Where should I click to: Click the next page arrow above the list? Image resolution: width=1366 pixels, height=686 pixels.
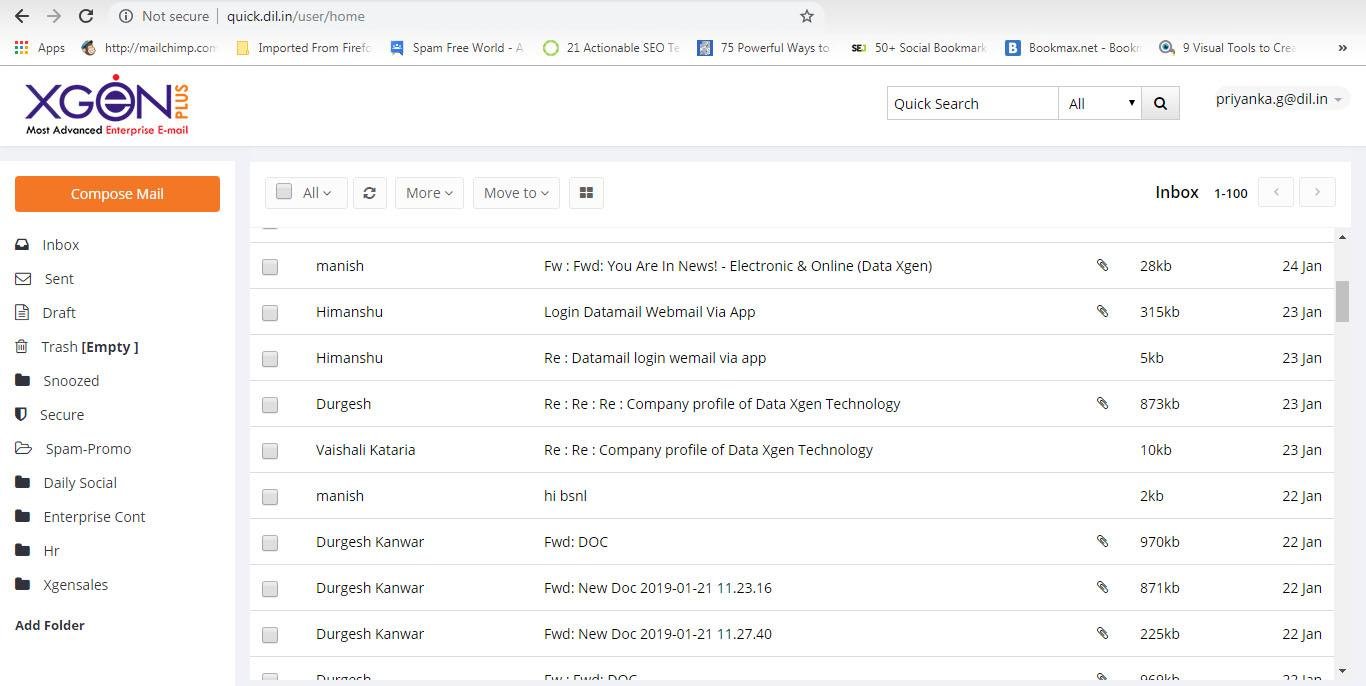coord(1317,192)
